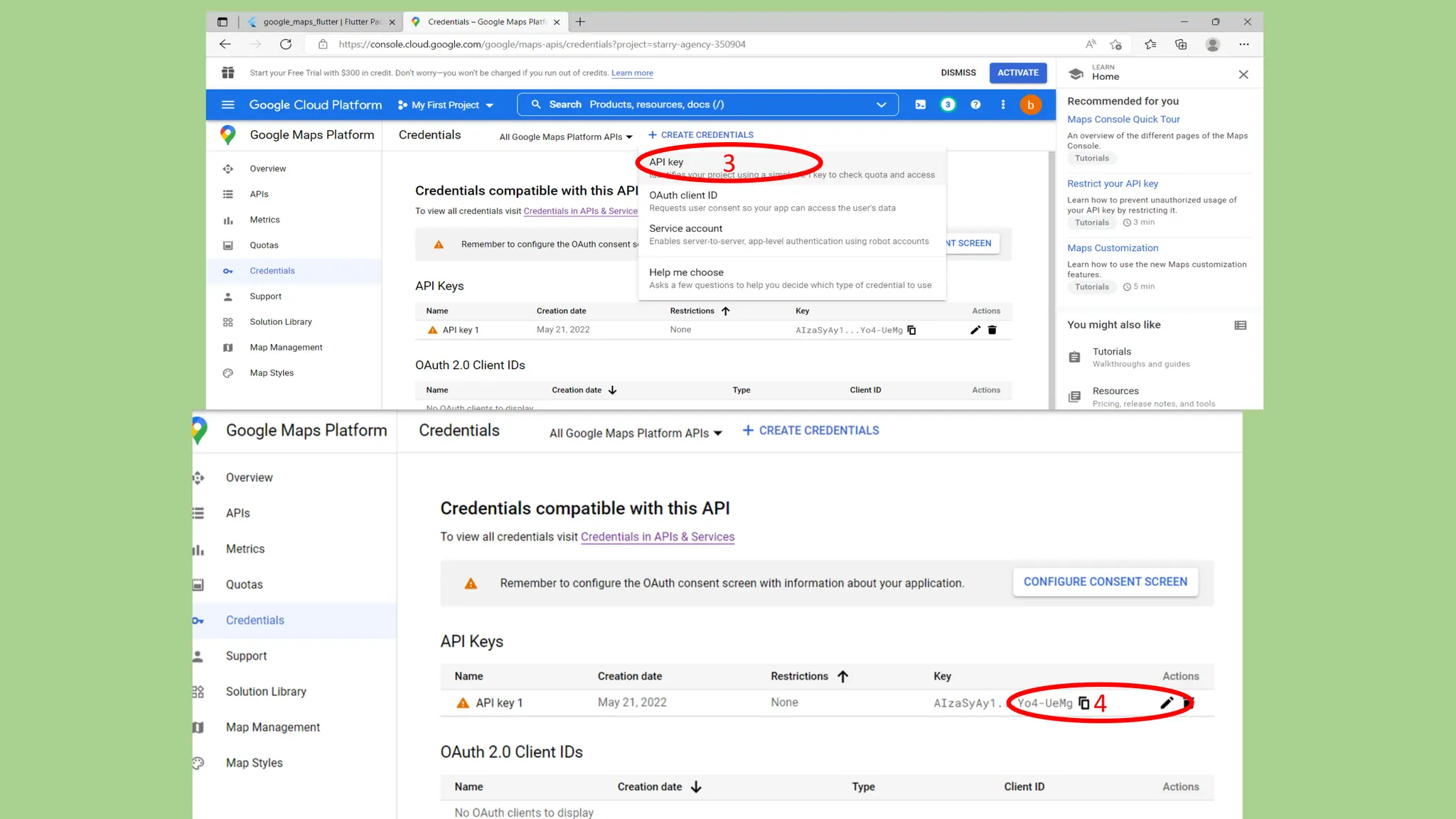The image size is (1456, 819).
Task: Open the three-dot settings menu in blue header
Action: pyautogui.click(x=1002, y=105)
